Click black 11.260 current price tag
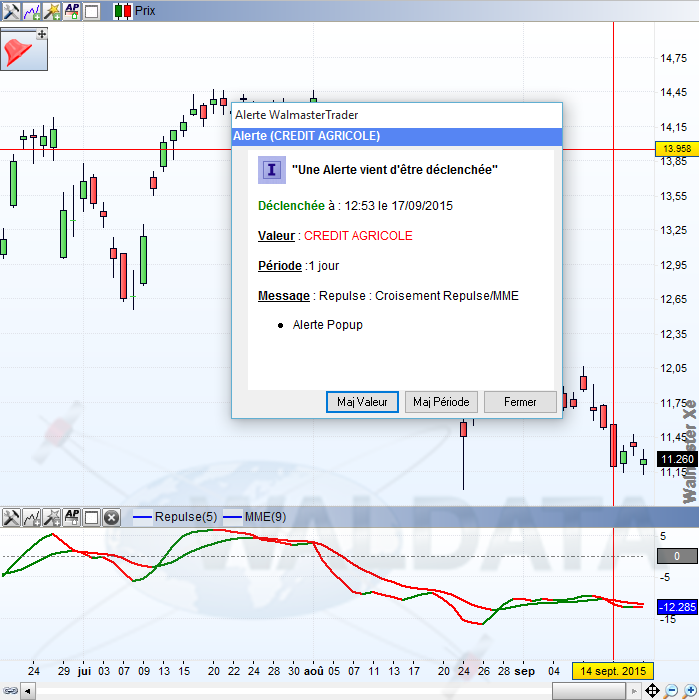The width and height of the screenshot is (700, 700). [677, 459]
